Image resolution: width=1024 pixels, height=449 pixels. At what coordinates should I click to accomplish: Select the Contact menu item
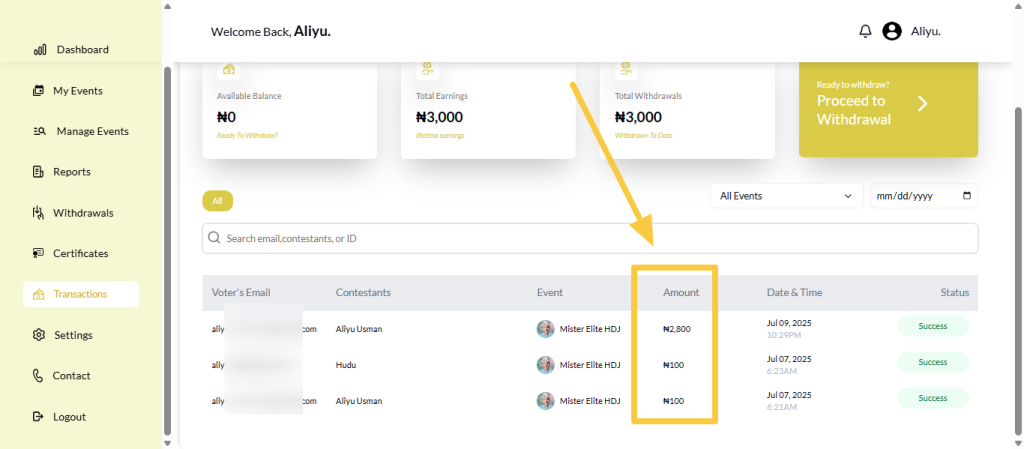[72, 376]
